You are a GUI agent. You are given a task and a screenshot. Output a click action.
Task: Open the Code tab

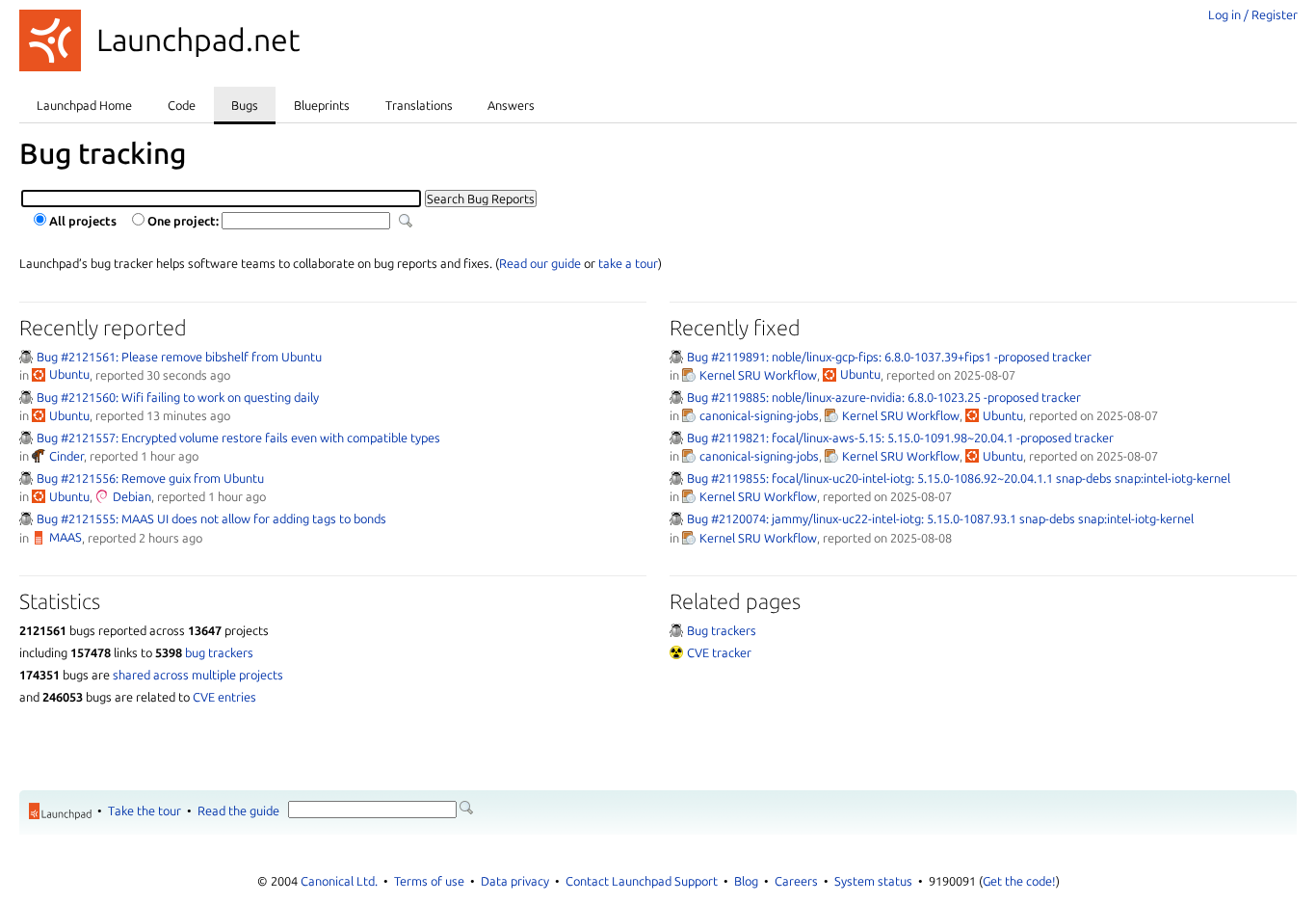tap(181, 105)
